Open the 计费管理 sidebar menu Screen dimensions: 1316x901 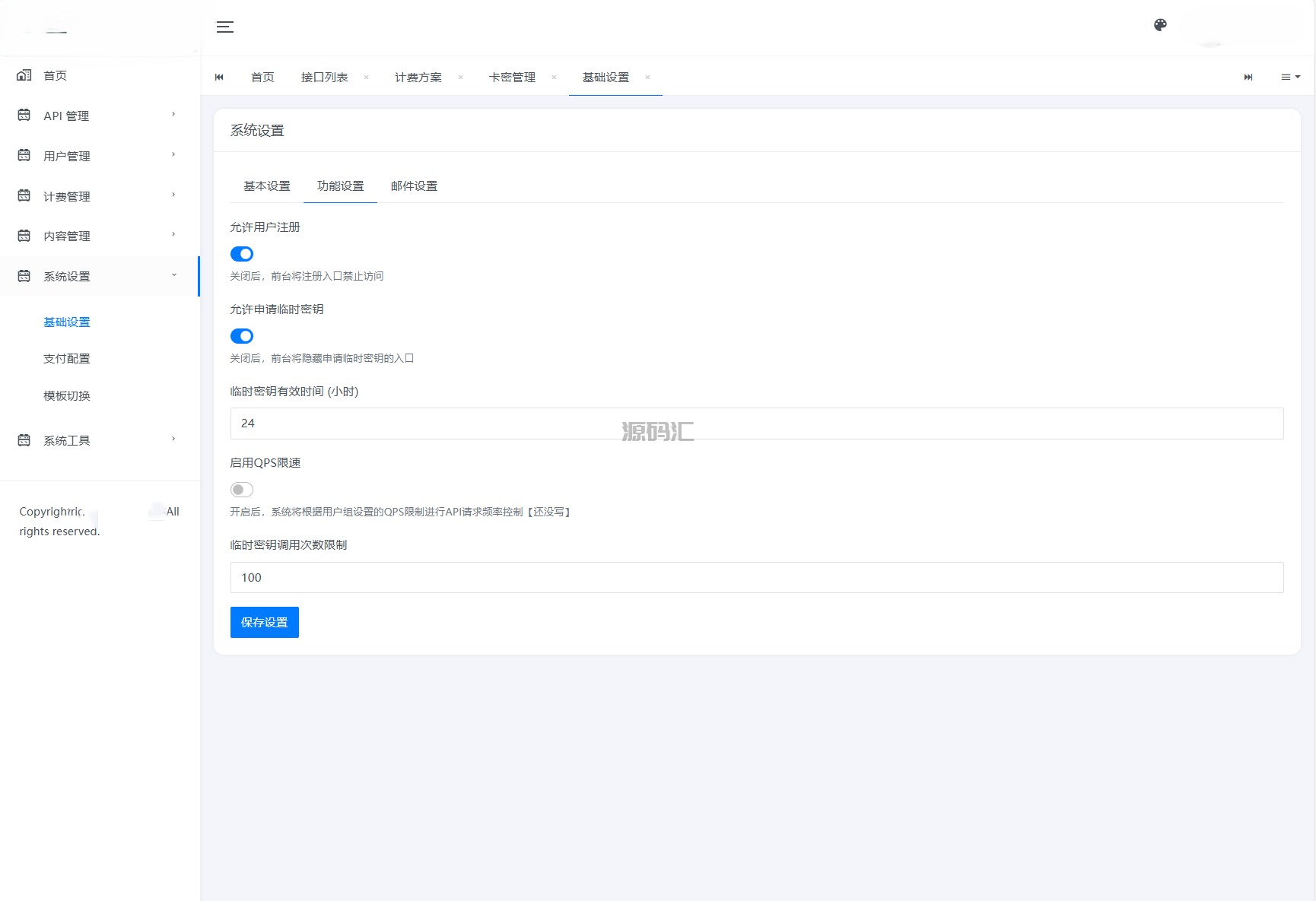(99, 195)
